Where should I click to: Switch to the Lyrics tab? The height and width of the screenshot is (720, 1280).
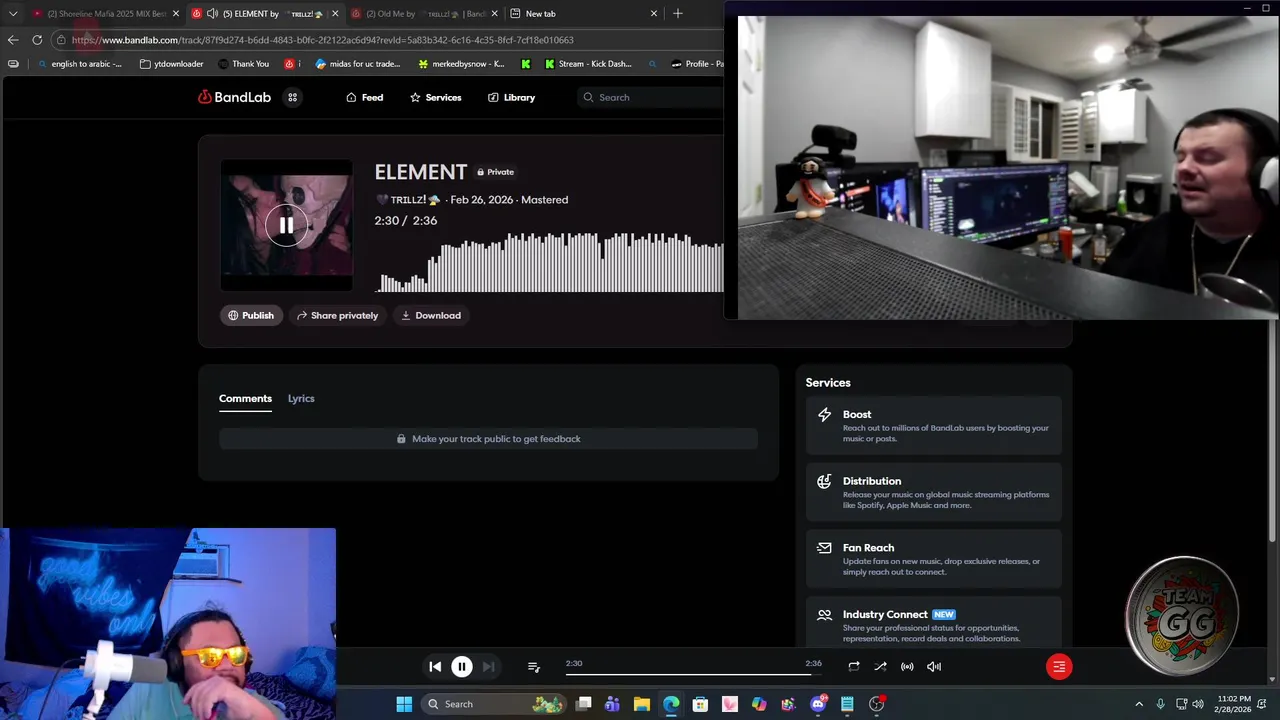pyautogui.click(x=301, y=398)
